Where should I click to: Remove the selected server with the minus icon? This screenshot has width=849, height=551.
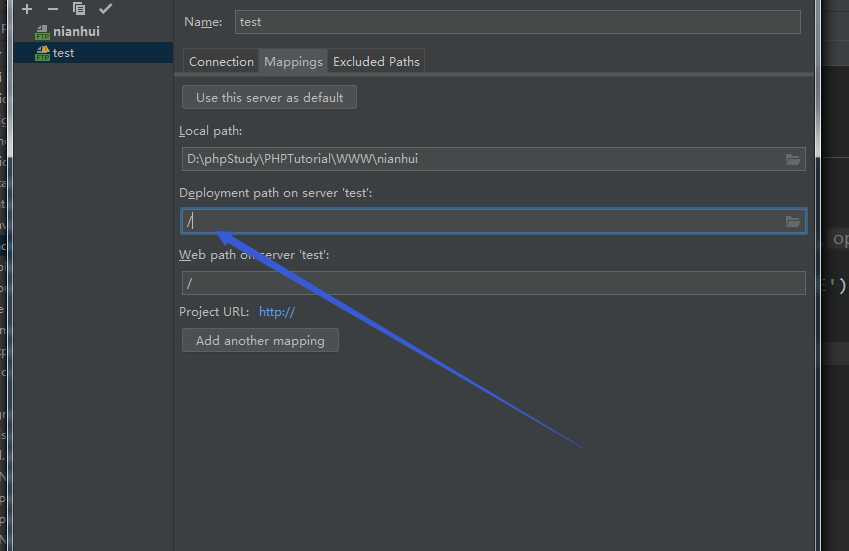[x=53, y=9]
